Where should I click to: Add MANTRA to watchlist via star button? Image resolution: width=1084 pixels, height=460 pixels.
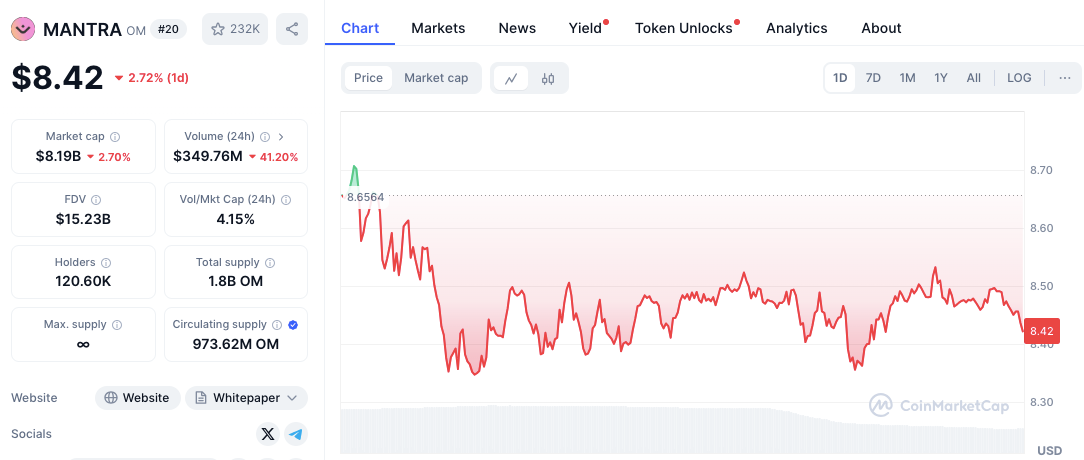pyautogui.click(x=235, y=29)
